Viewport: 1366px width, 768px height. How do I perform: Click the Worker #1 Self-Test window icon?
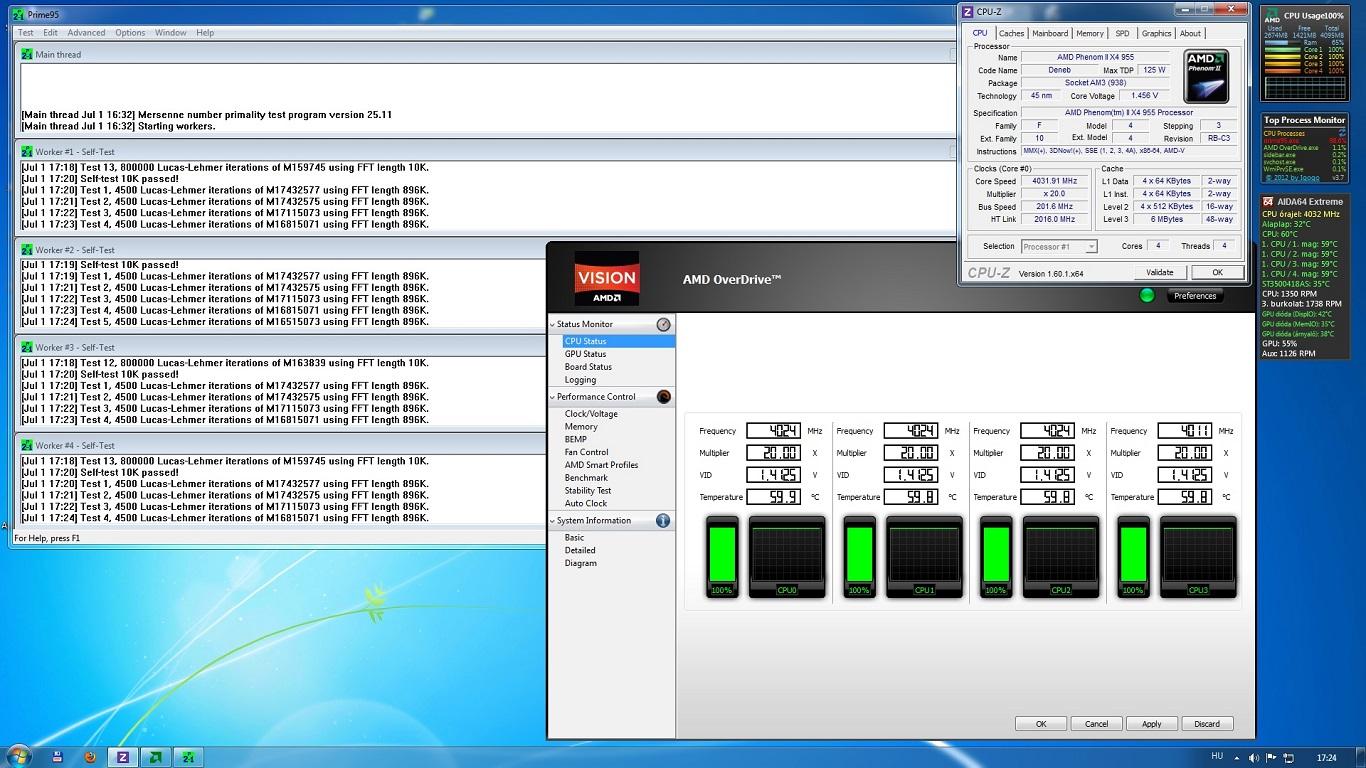tap(27, 152)
